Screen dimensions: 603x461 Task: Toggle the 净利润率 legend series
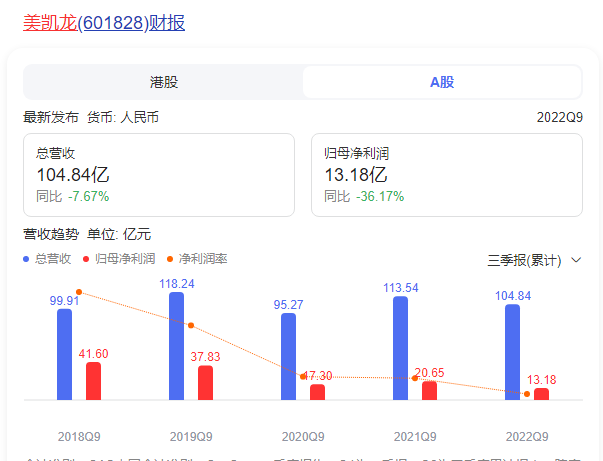pos(203,259)
